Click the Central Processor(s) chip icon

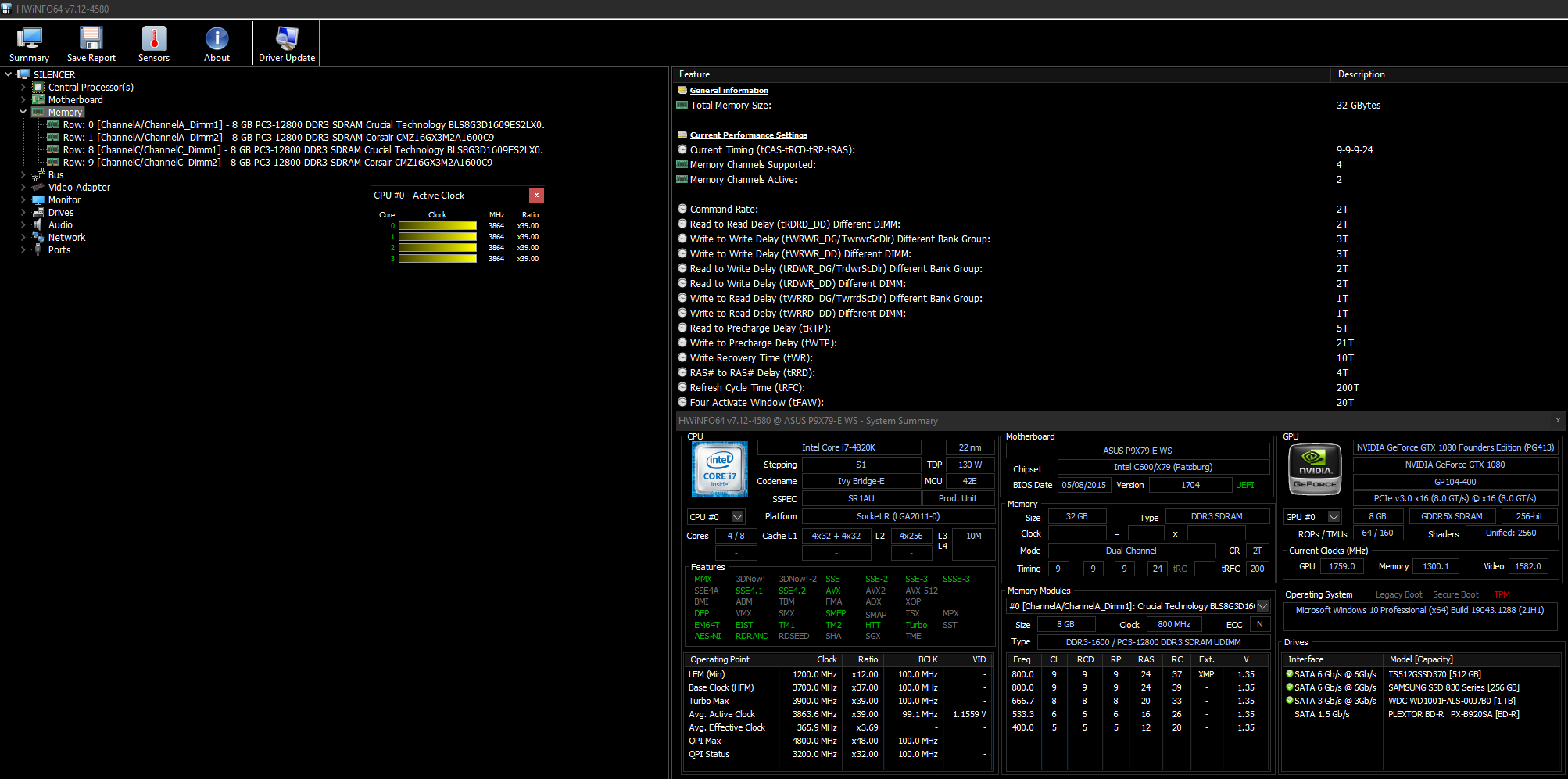38,88
